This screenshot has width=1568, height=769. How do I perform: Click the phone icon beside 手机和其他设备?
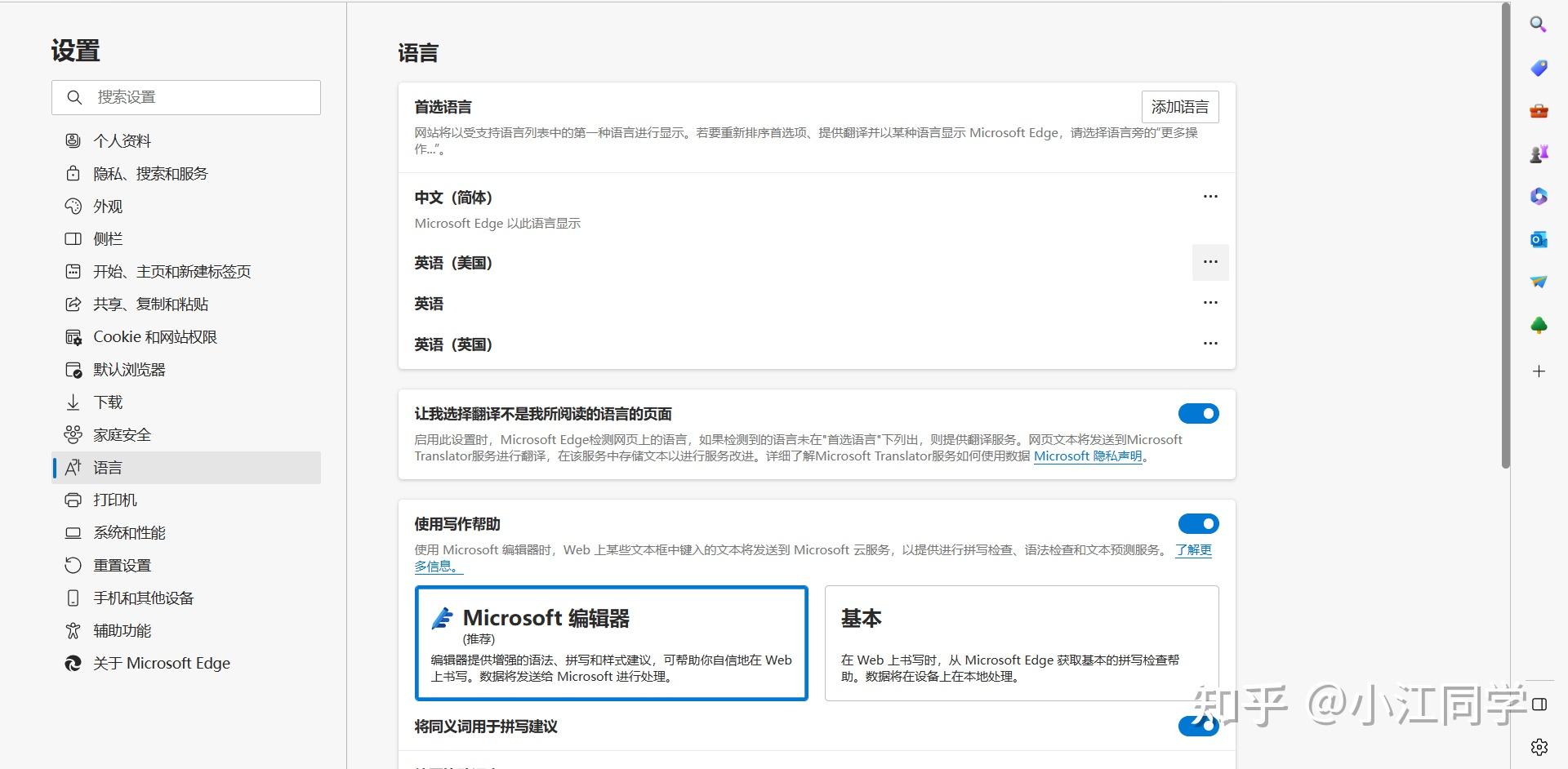click(x=73, y=598)
